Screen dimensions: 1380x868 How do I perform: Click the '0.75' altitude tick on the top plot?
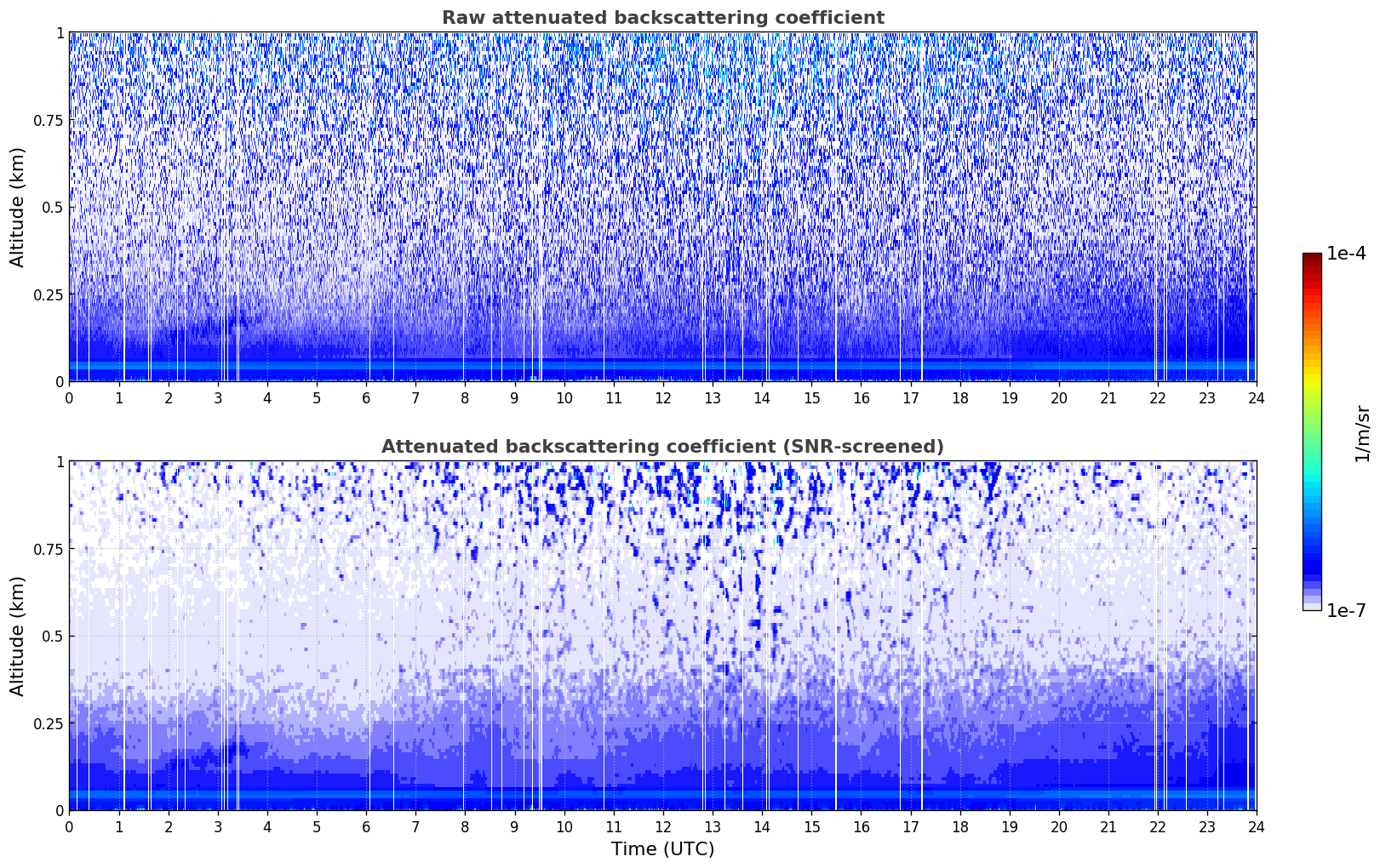click(49, 121)
